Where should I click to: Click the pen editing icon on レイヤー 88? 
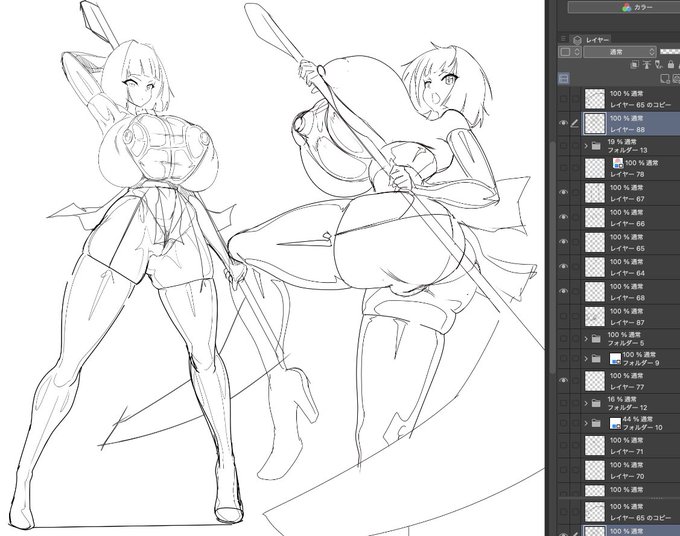(x=575, y=124)
